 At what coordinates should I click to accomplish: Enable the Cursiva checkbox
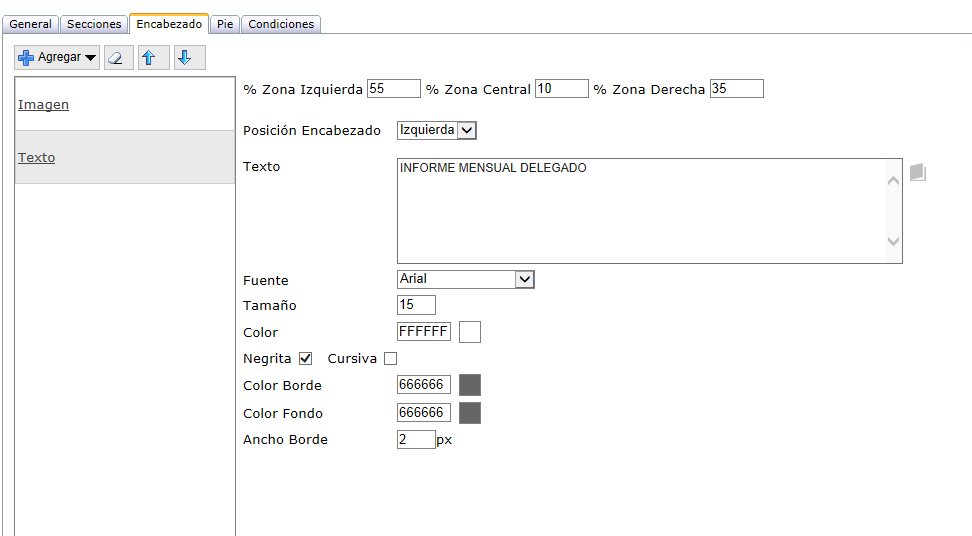click(390, 359)
